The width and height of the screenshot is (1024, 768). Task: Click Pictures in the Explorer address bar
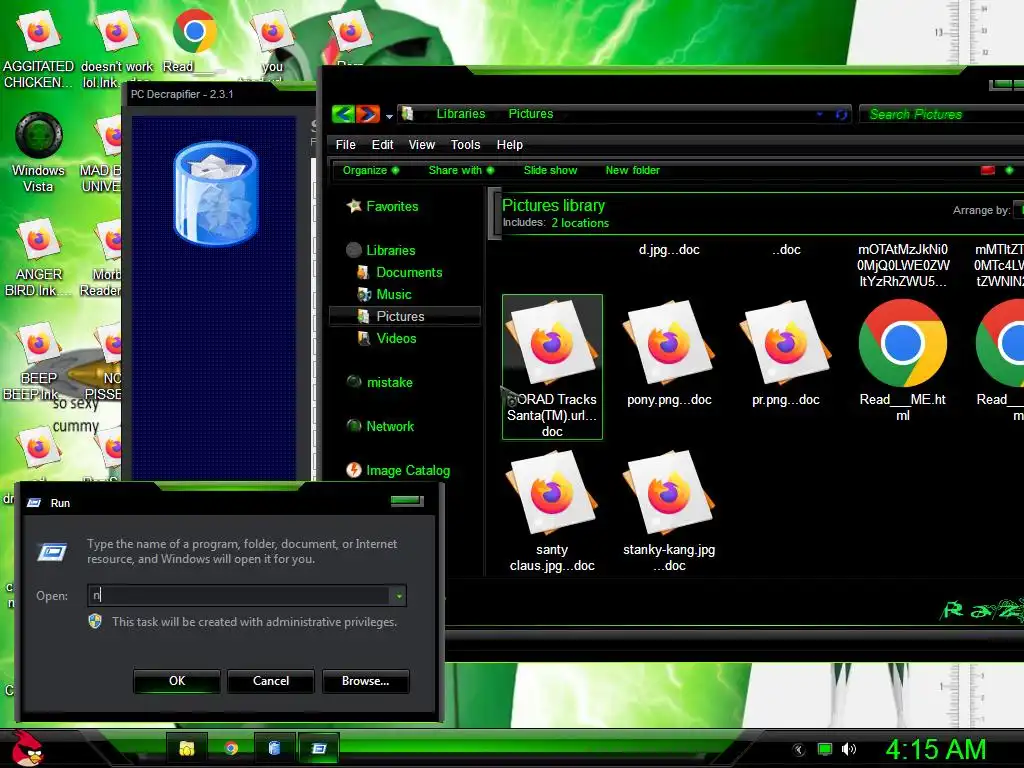(x=530, y=114)
